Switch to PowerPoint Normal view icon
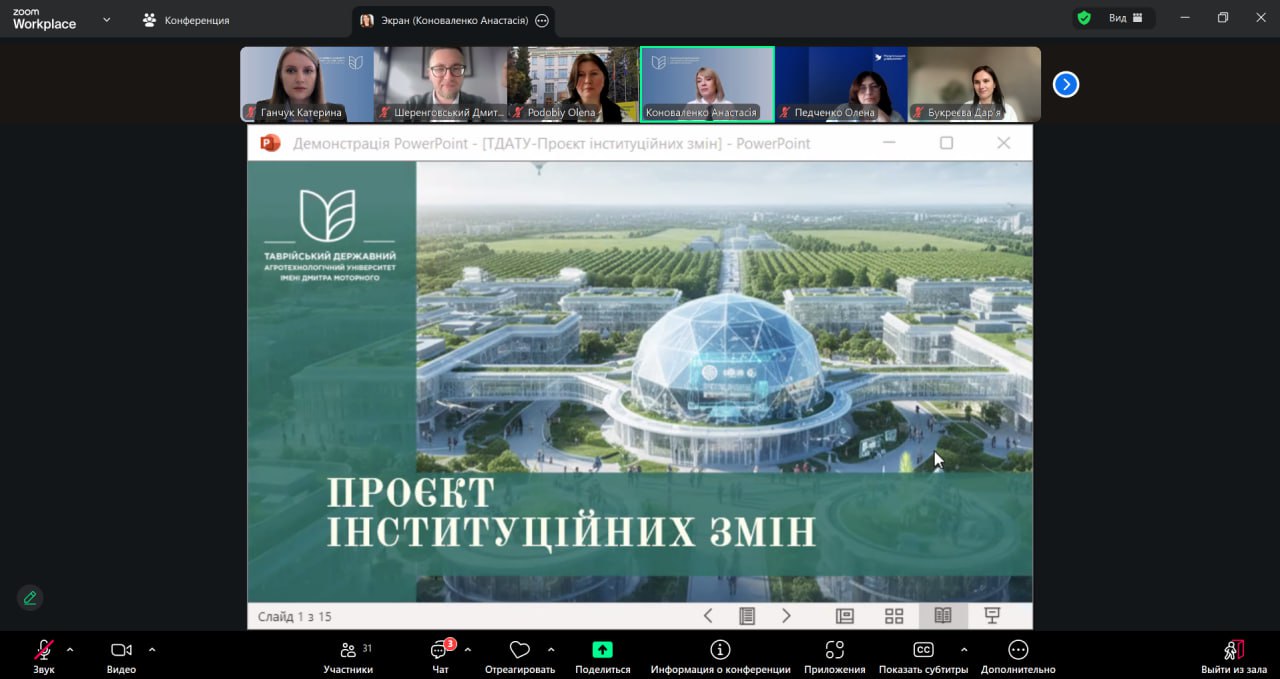Screen dimensions: 1280x679 [x=845, y=616]
